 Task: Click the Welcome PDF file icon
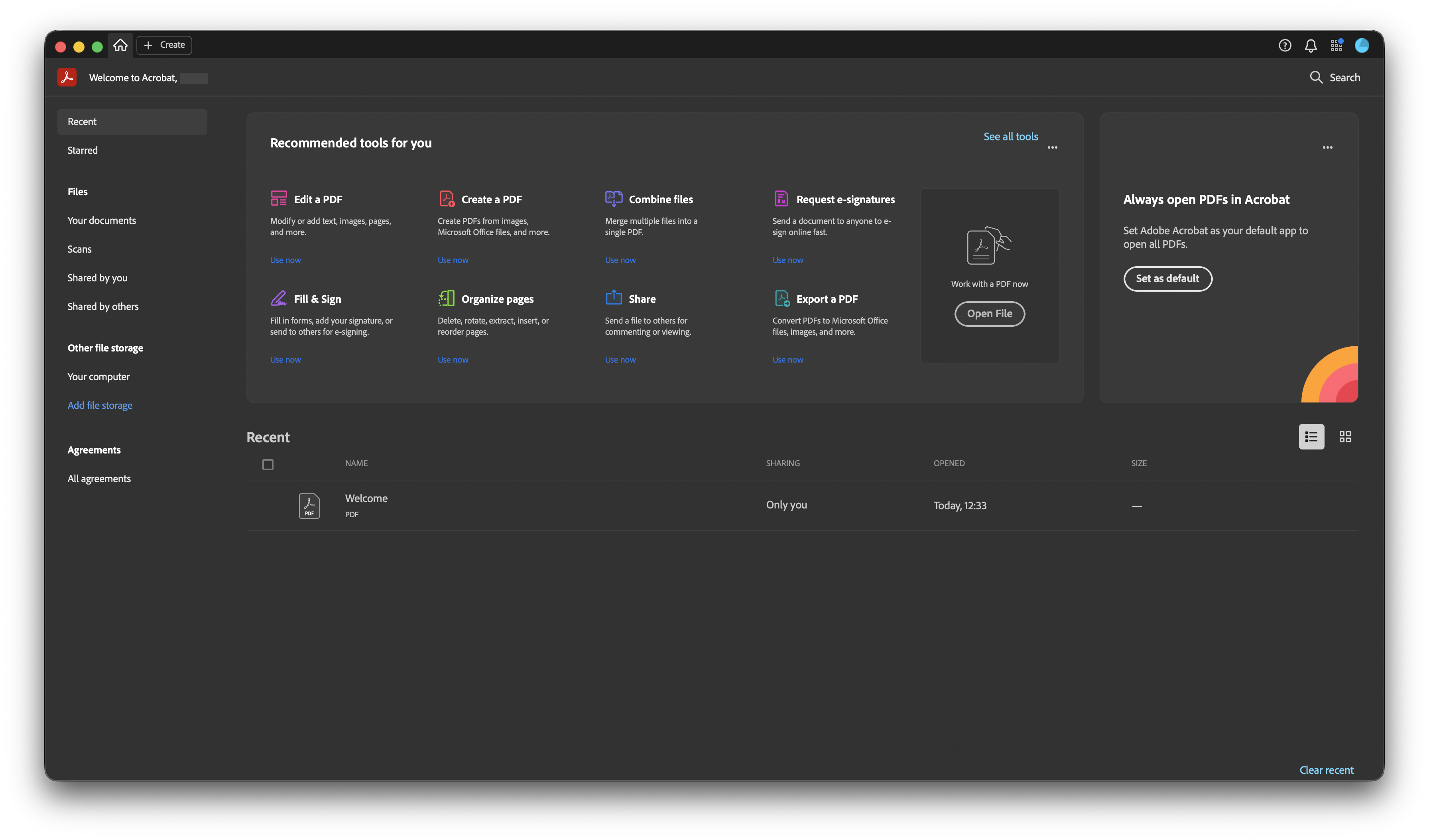coord(309,506)
